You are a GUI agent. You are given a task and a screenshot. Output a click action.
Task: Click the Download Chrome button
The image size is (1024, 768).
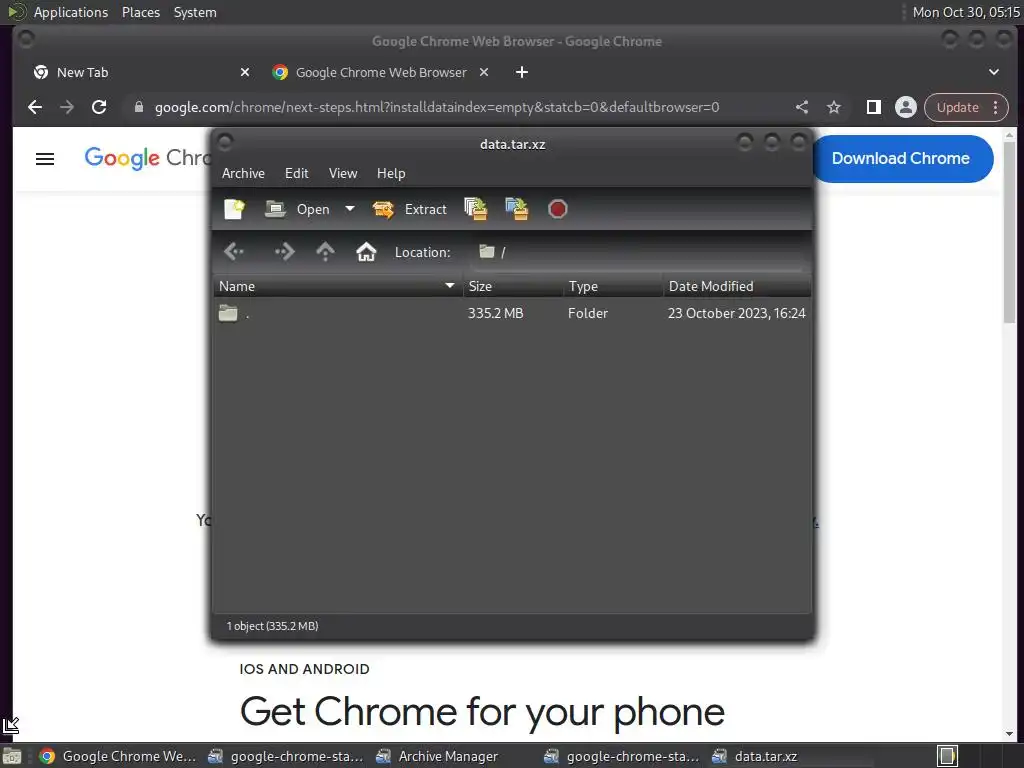tap(902, 159)
